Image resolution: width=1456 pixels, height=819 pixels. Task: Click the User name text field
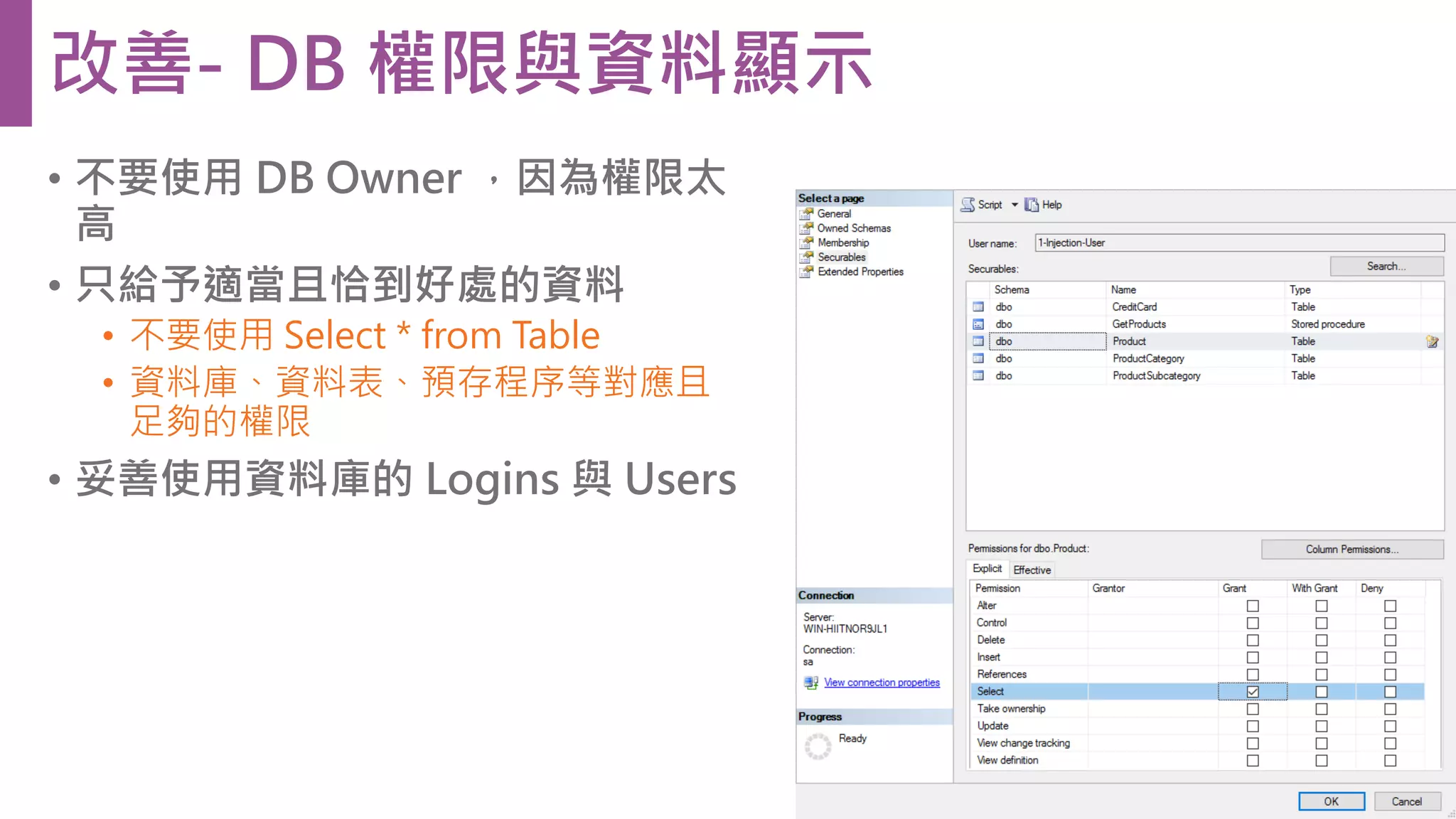pyautogui.click(x=1238, y=243)
